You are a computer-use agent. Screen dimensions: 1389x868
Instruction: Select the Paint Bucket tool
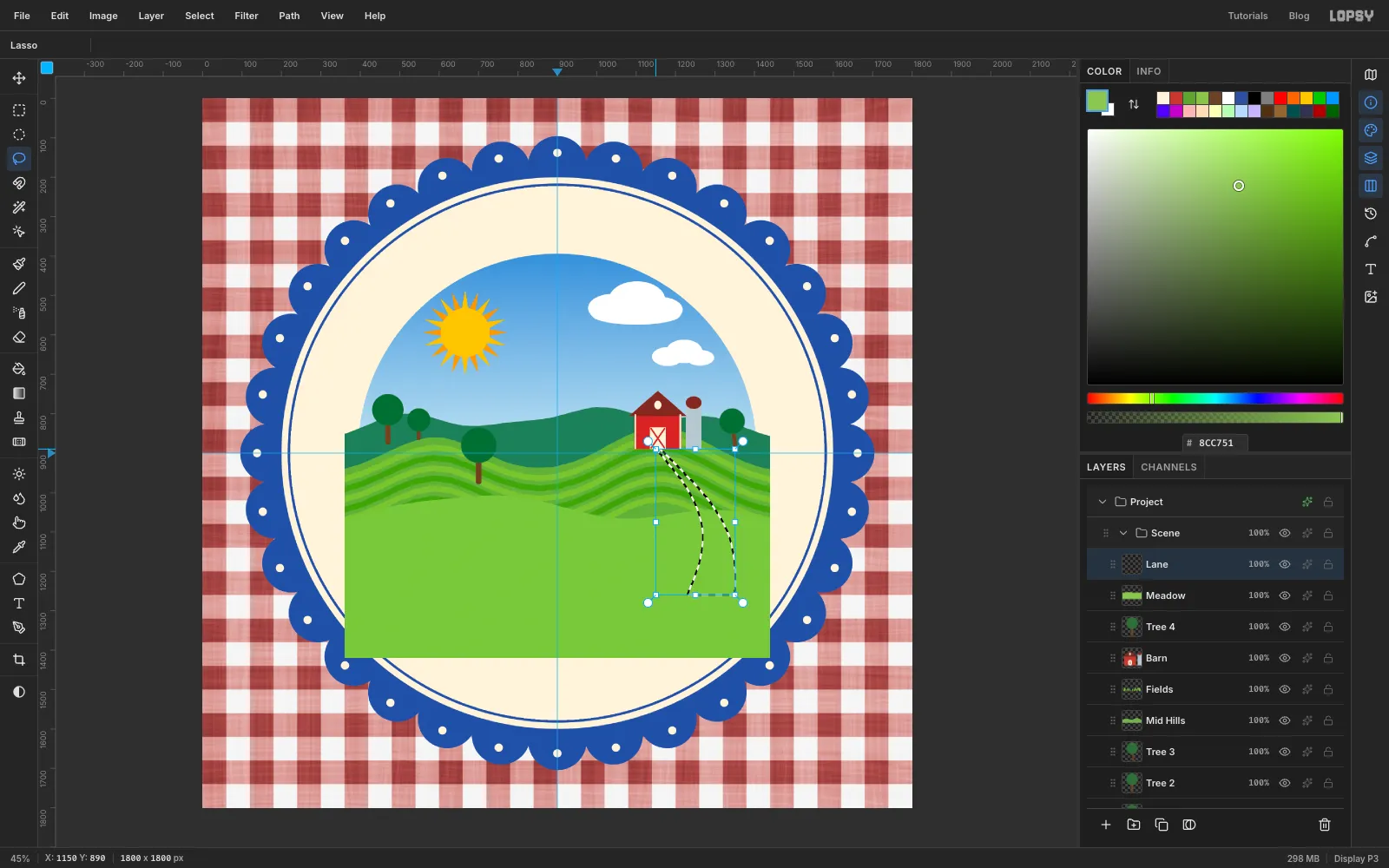[19, 369]
